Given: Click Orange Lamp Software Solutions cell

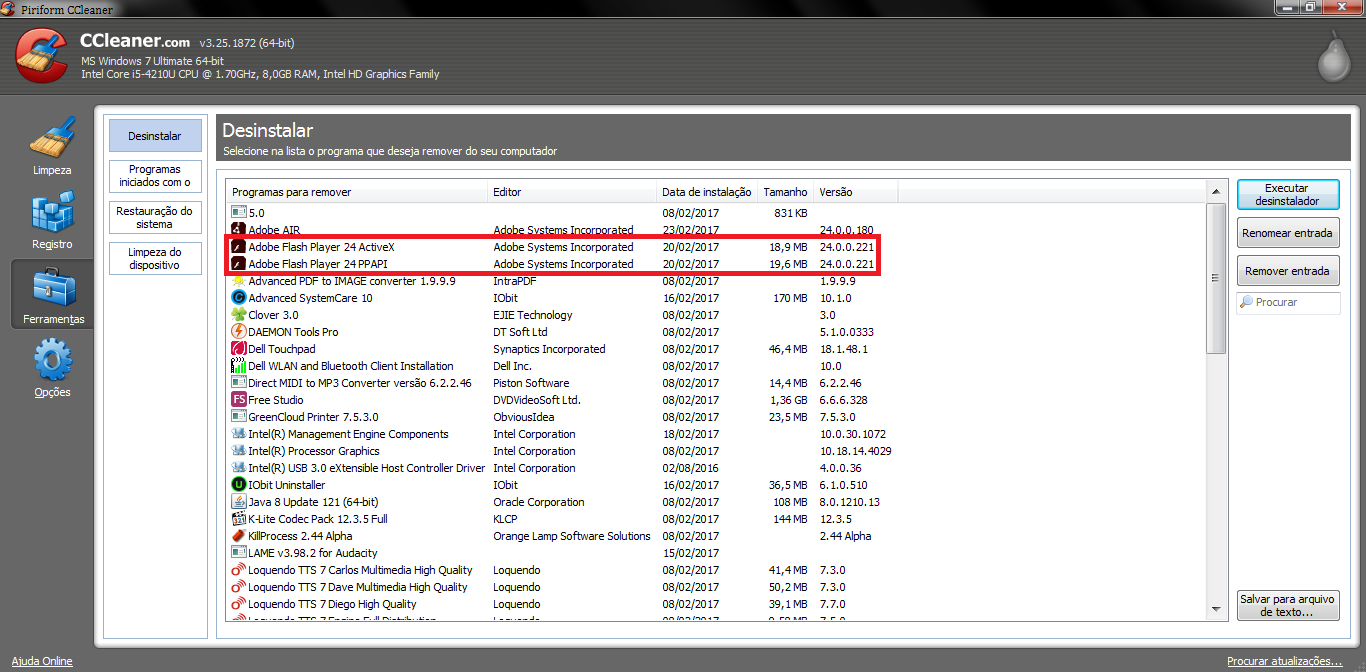Looking at the screenshot, I should (x=572, y=536).
